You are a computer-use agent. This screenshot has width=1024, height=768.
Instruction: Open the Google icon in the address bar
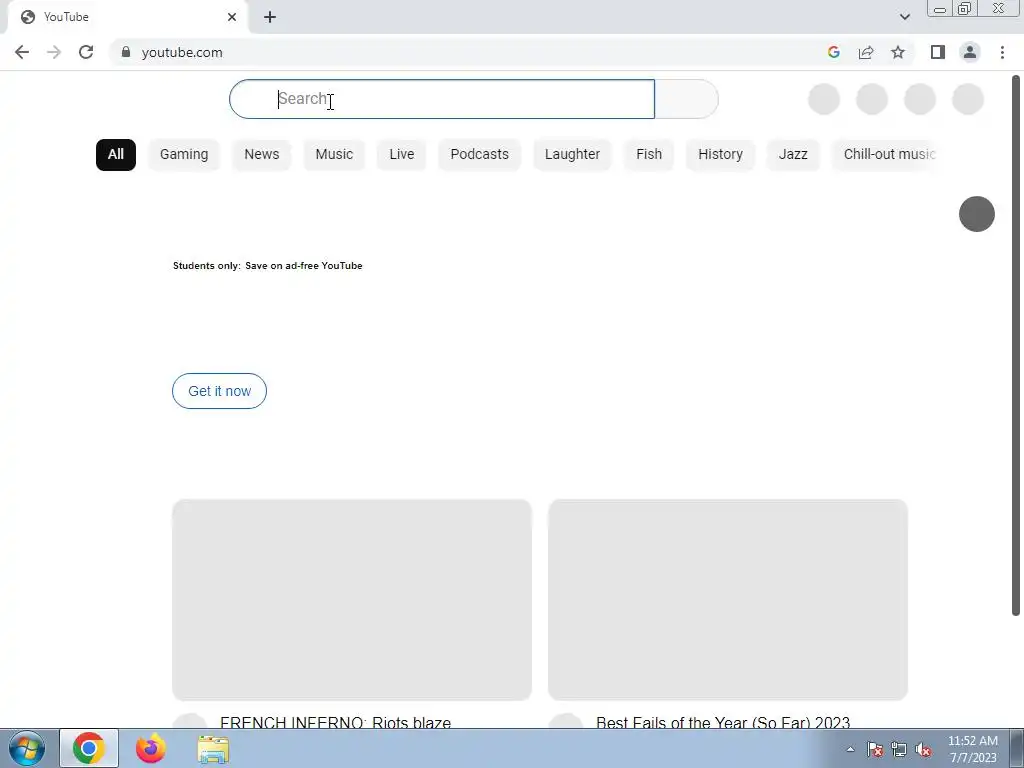point(833,52)
